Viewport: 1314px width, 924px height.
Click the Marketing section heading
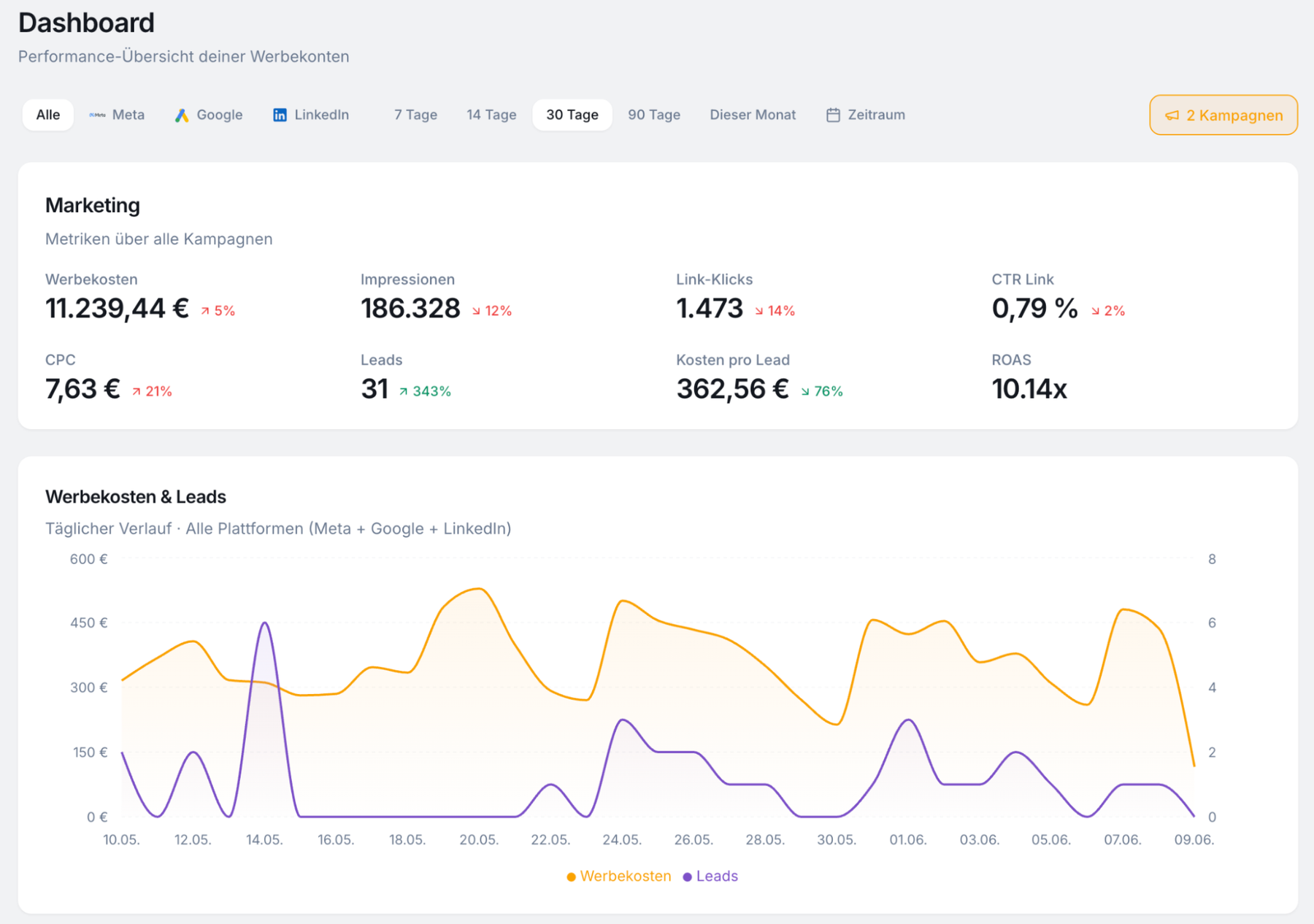[93, 205]
